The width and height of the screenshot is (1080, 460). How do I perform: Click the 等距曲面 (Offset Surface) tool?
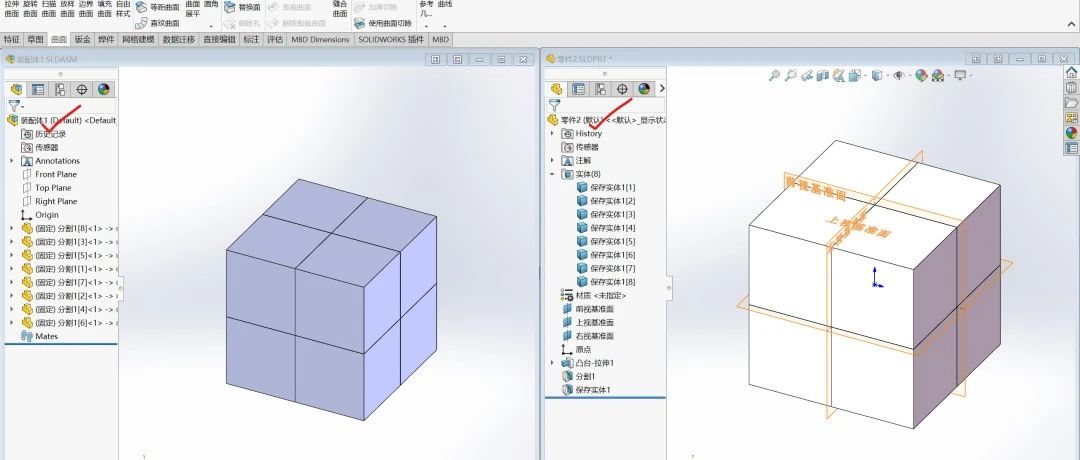tap(158, 7)
